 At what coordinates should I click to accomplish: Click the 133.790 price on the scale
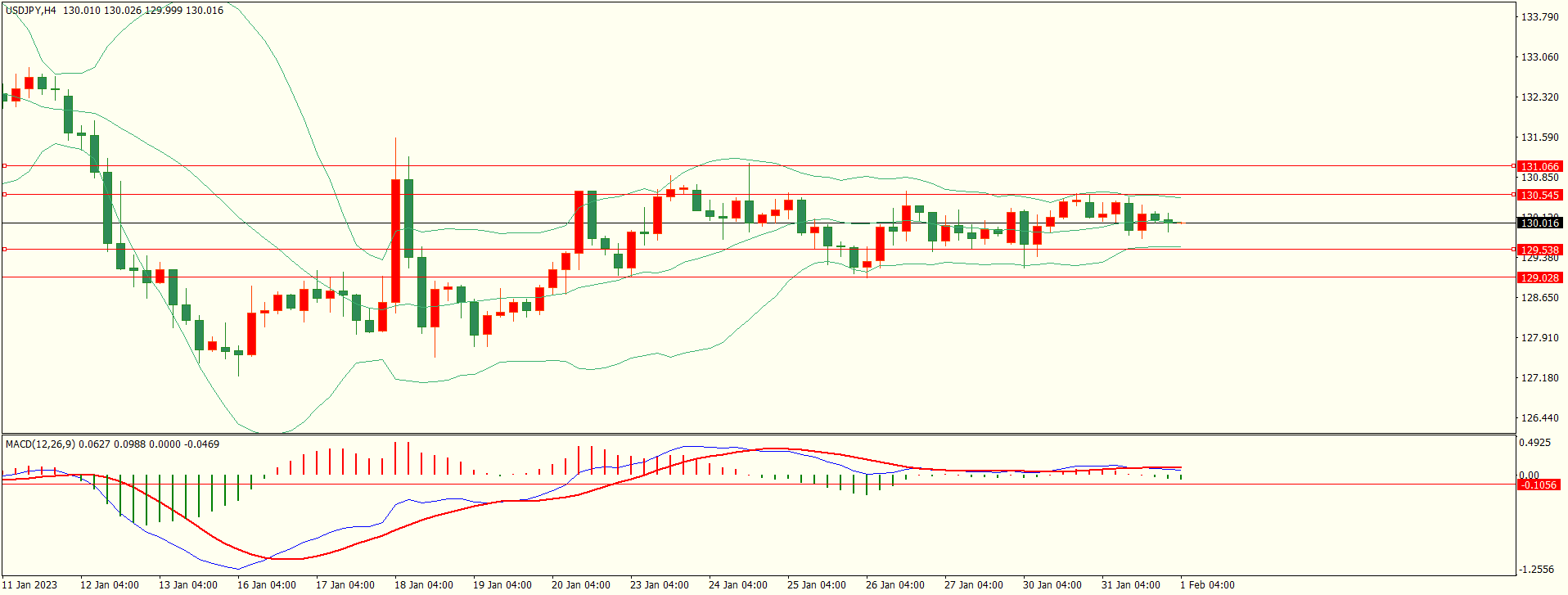tap(1539, 16)
